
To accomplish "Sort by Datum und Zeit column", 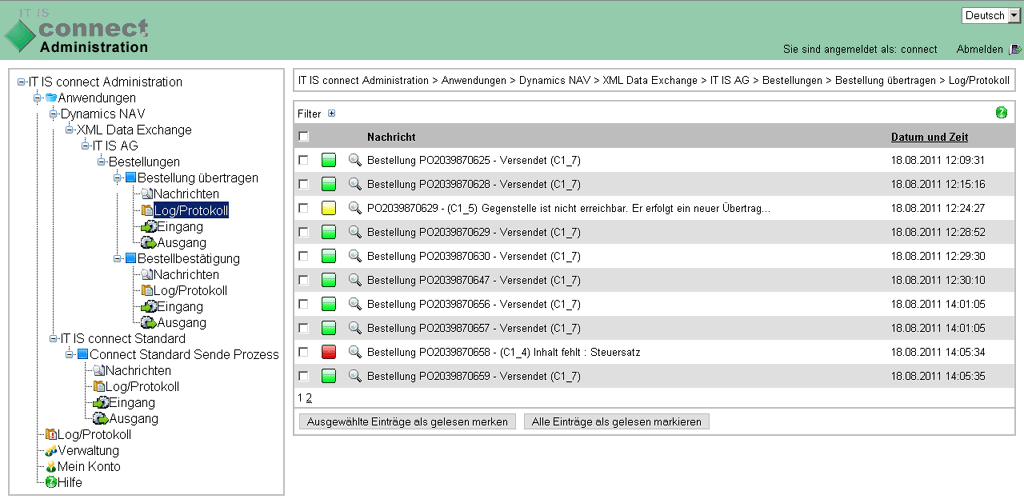I will click(929, 137).
